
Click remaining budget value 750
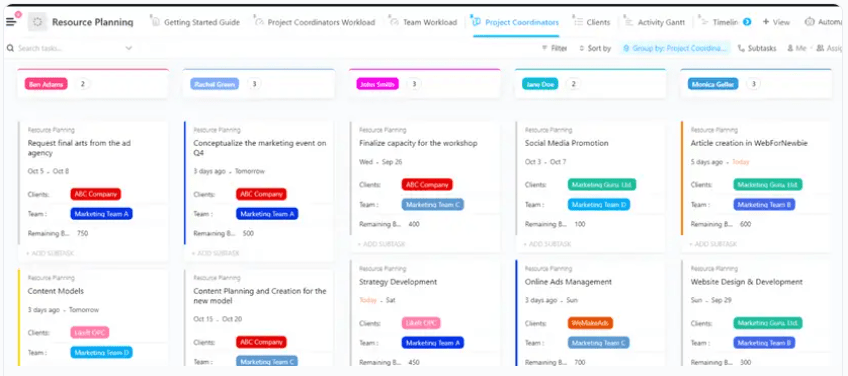(x=82, y=234)
